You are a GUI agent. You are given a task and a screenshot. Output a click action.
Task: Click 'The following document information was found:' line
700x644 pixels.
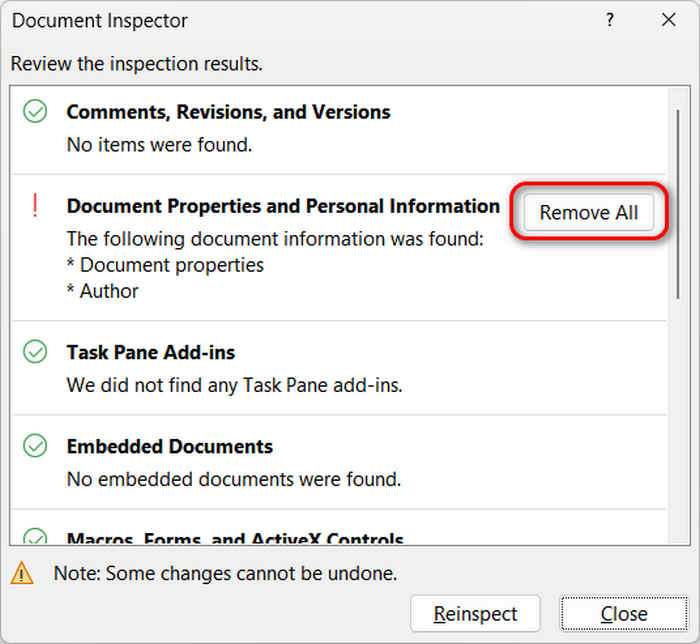point(275,239)
